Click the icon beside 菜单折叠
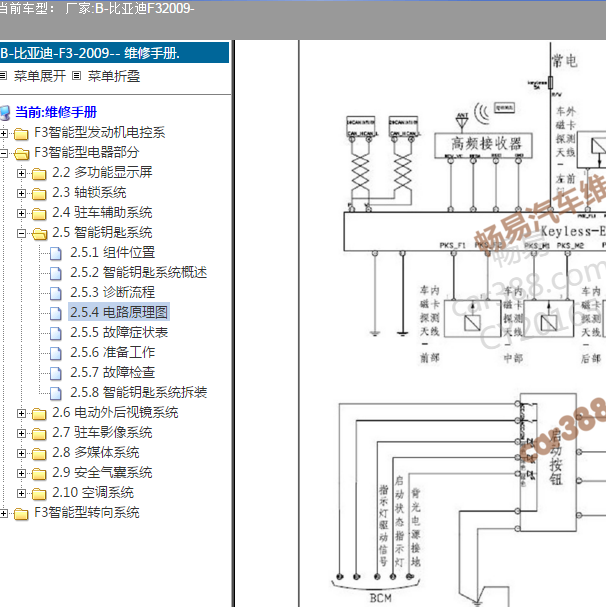Viewport: 606px width, 607px height. pos(77,75)
